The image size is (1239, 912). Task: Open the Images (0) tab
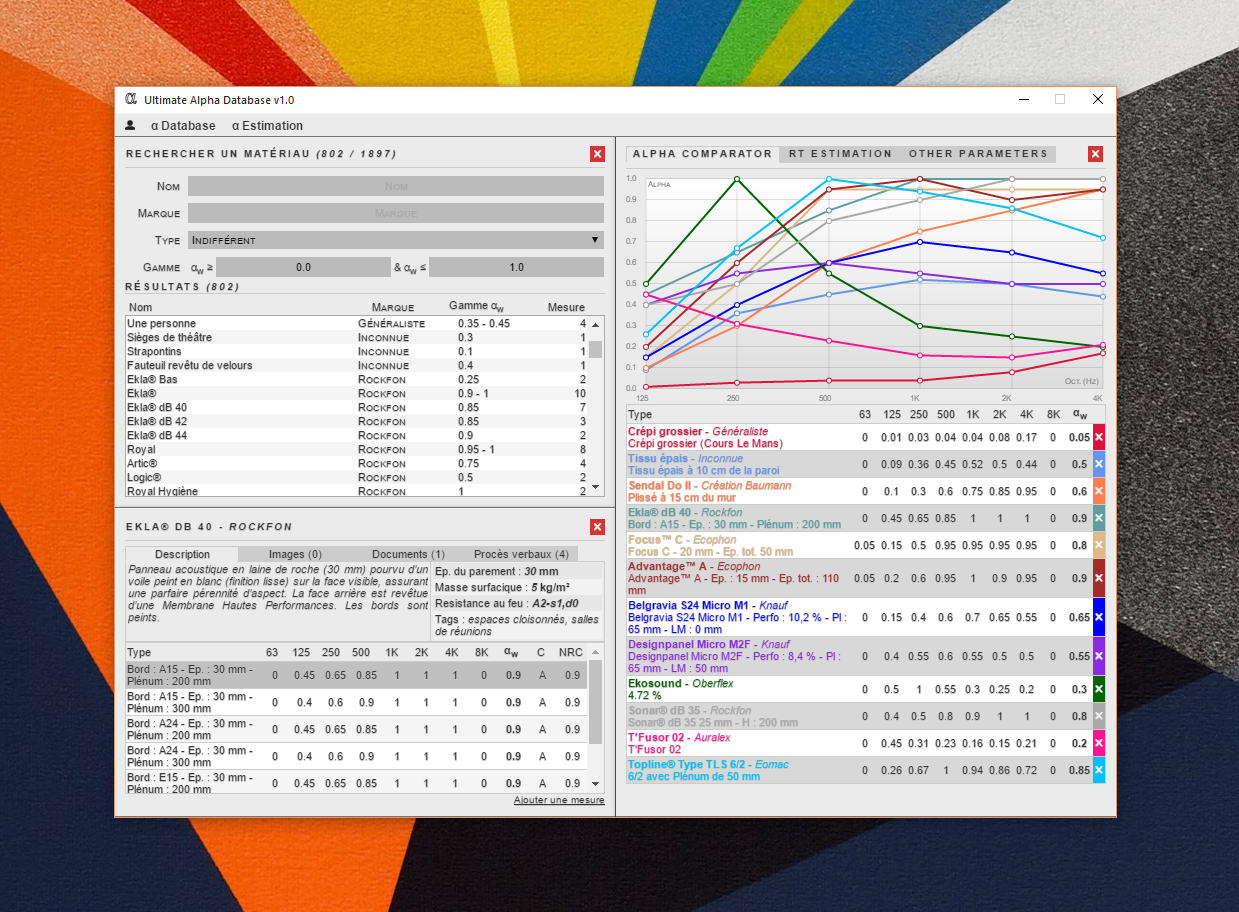[295, 554]
